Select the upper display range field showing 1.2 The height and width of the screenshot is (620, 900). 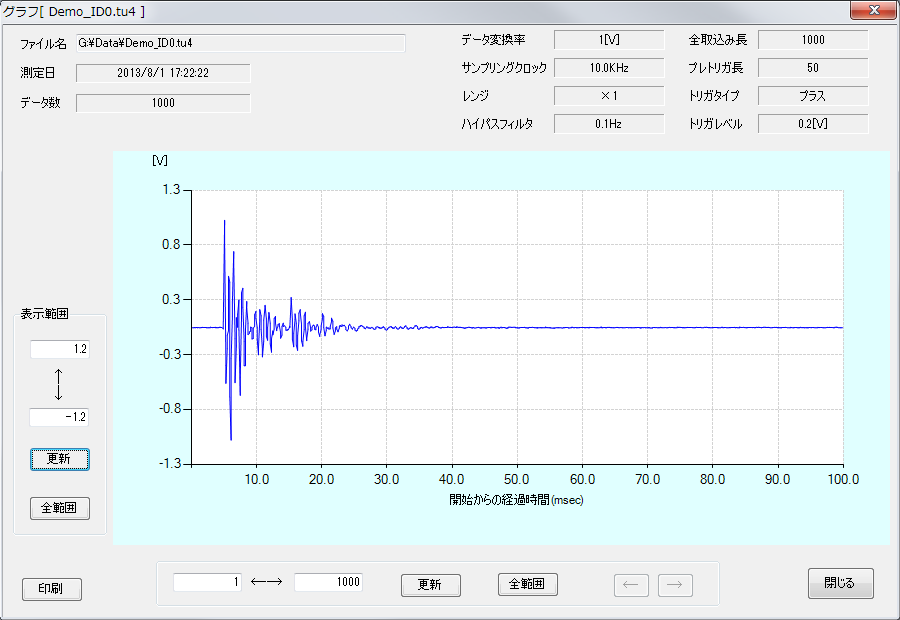pos(59,349)
